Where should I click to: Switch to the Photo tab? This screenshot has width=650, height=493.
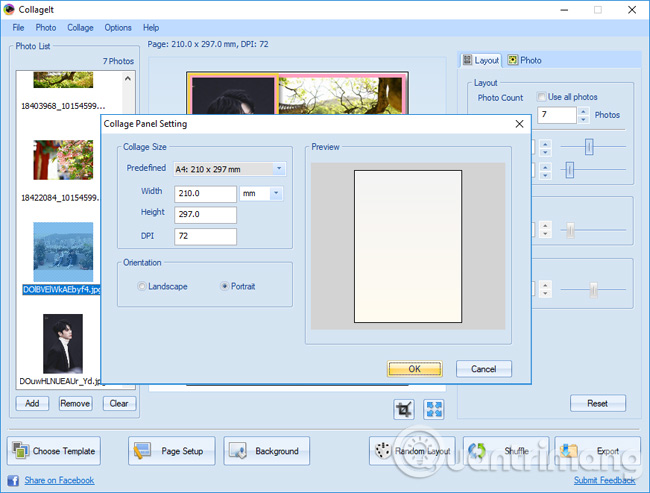point(524,60)
